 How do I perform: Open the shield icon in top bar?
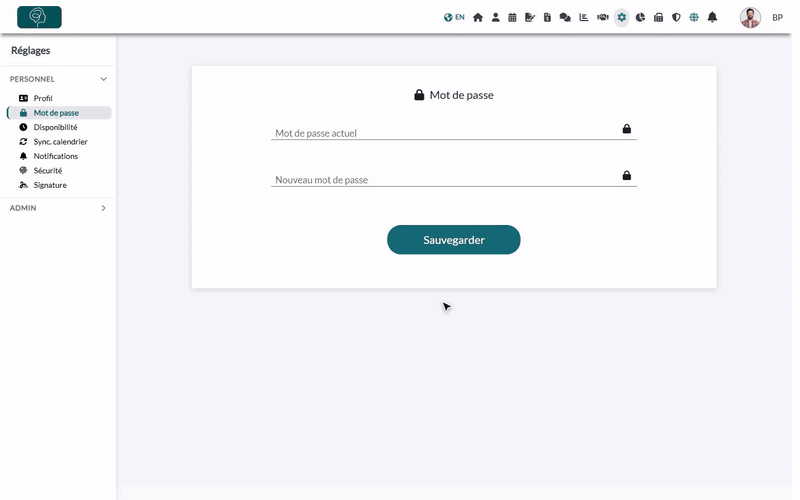click(x=676, y=17)
